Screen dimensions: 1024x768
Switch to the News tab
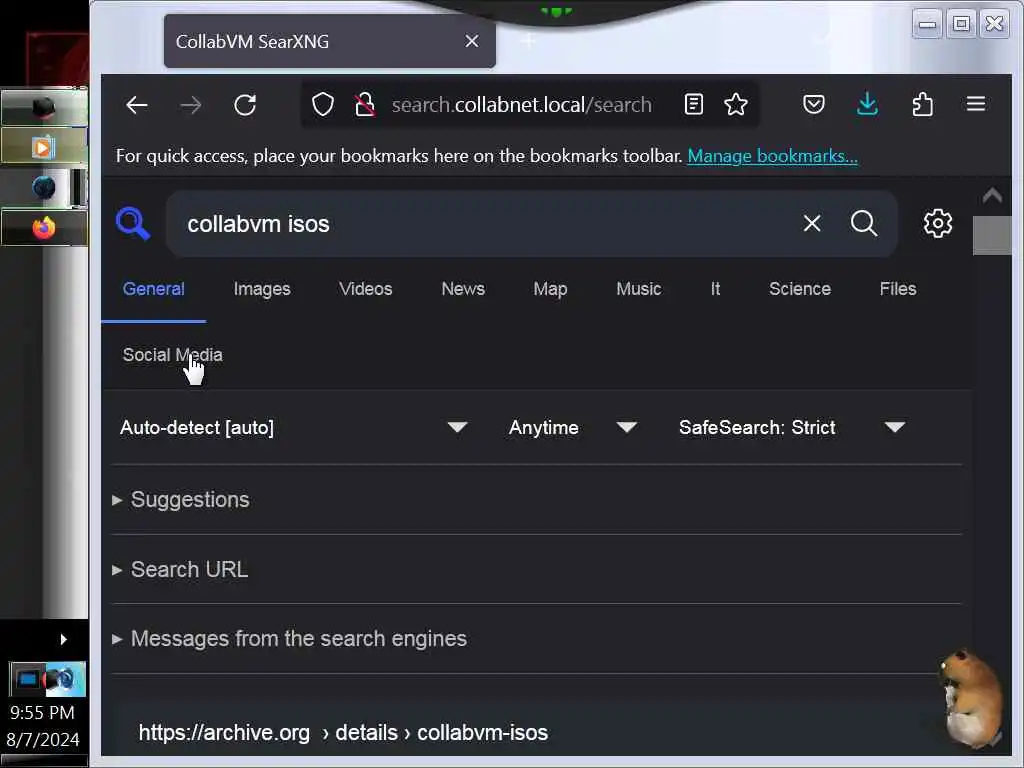tap(463, 289)
